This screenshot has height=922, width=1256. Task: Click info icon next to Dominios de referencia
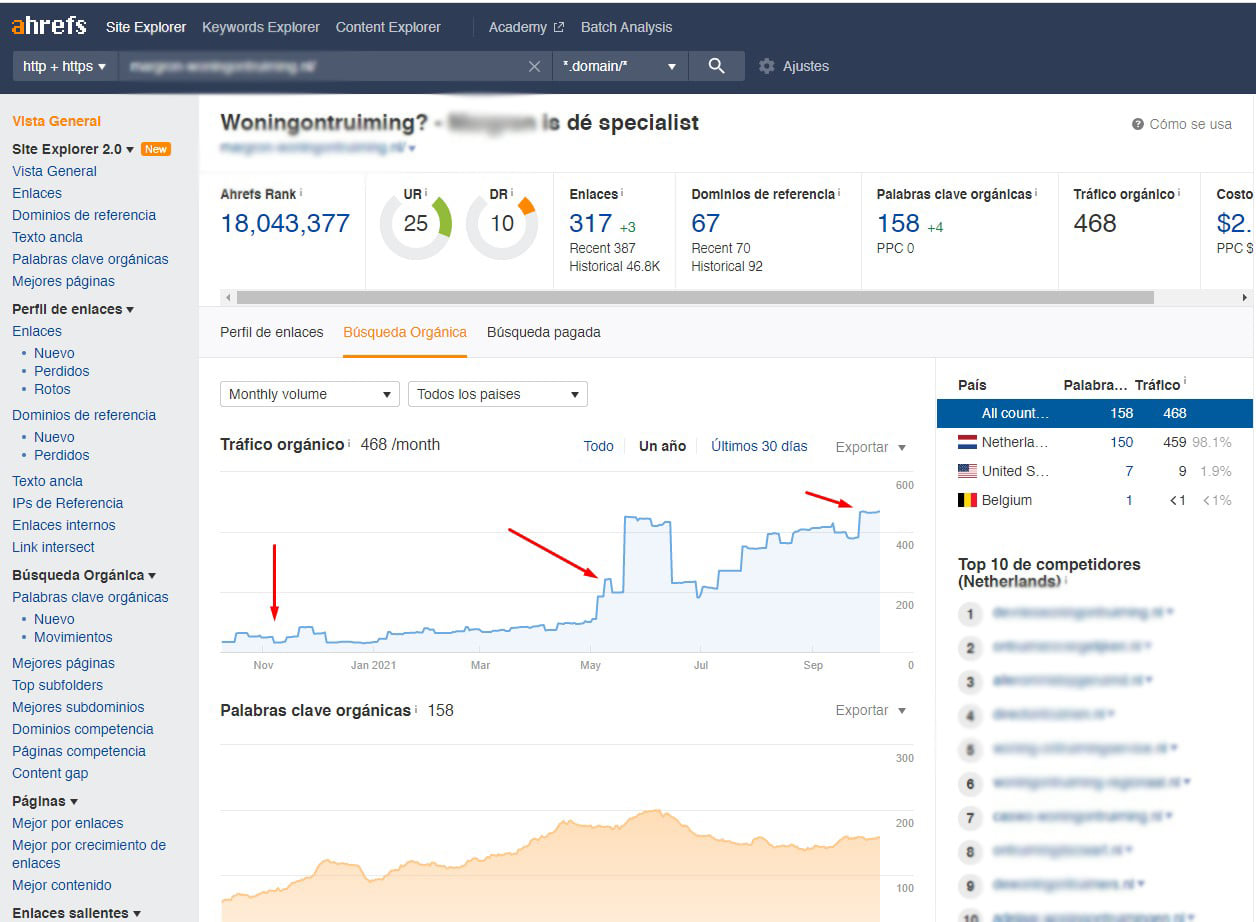[x=839, y=193]
